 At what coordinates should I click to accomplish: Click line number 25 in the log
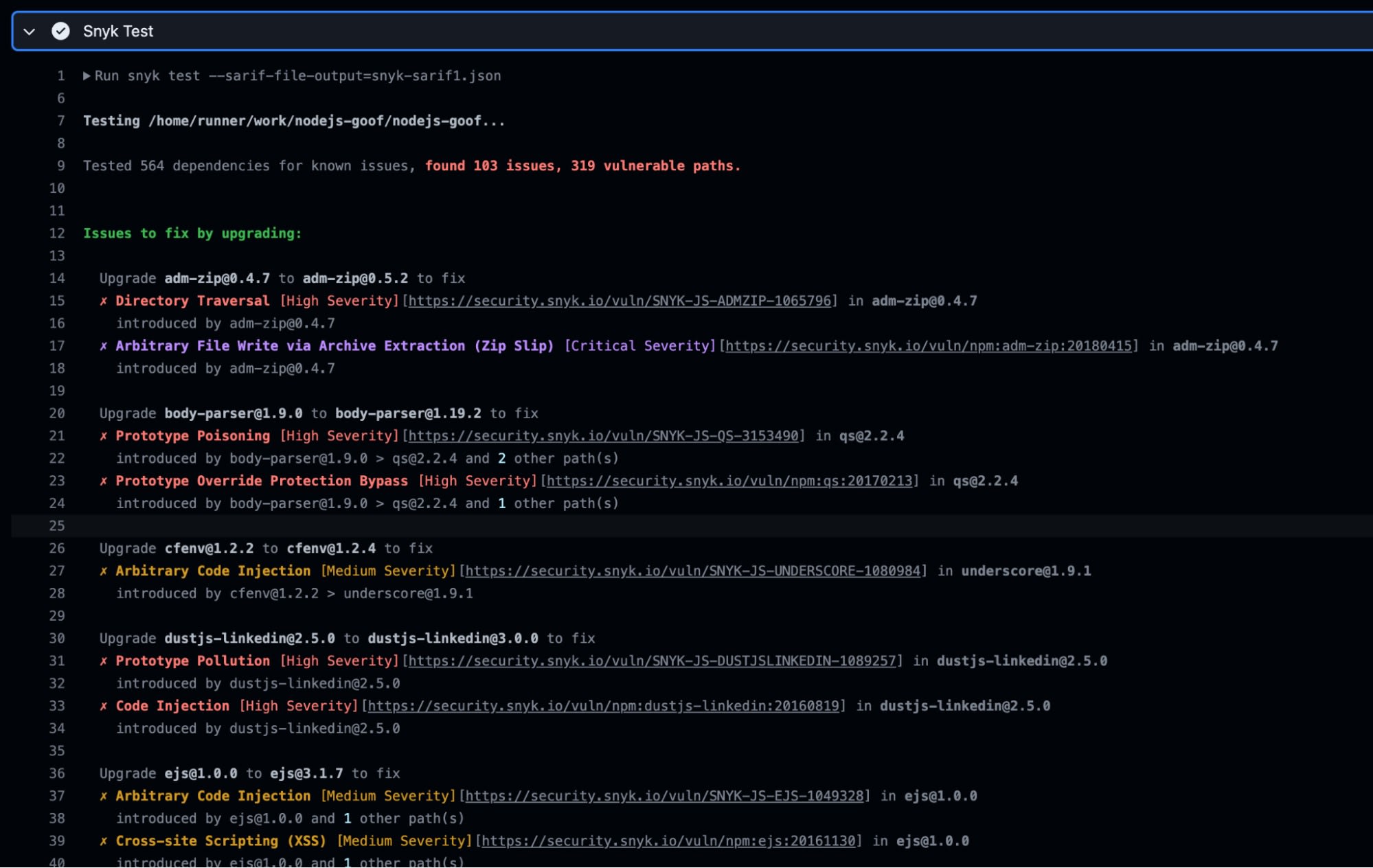click(57, 526)
